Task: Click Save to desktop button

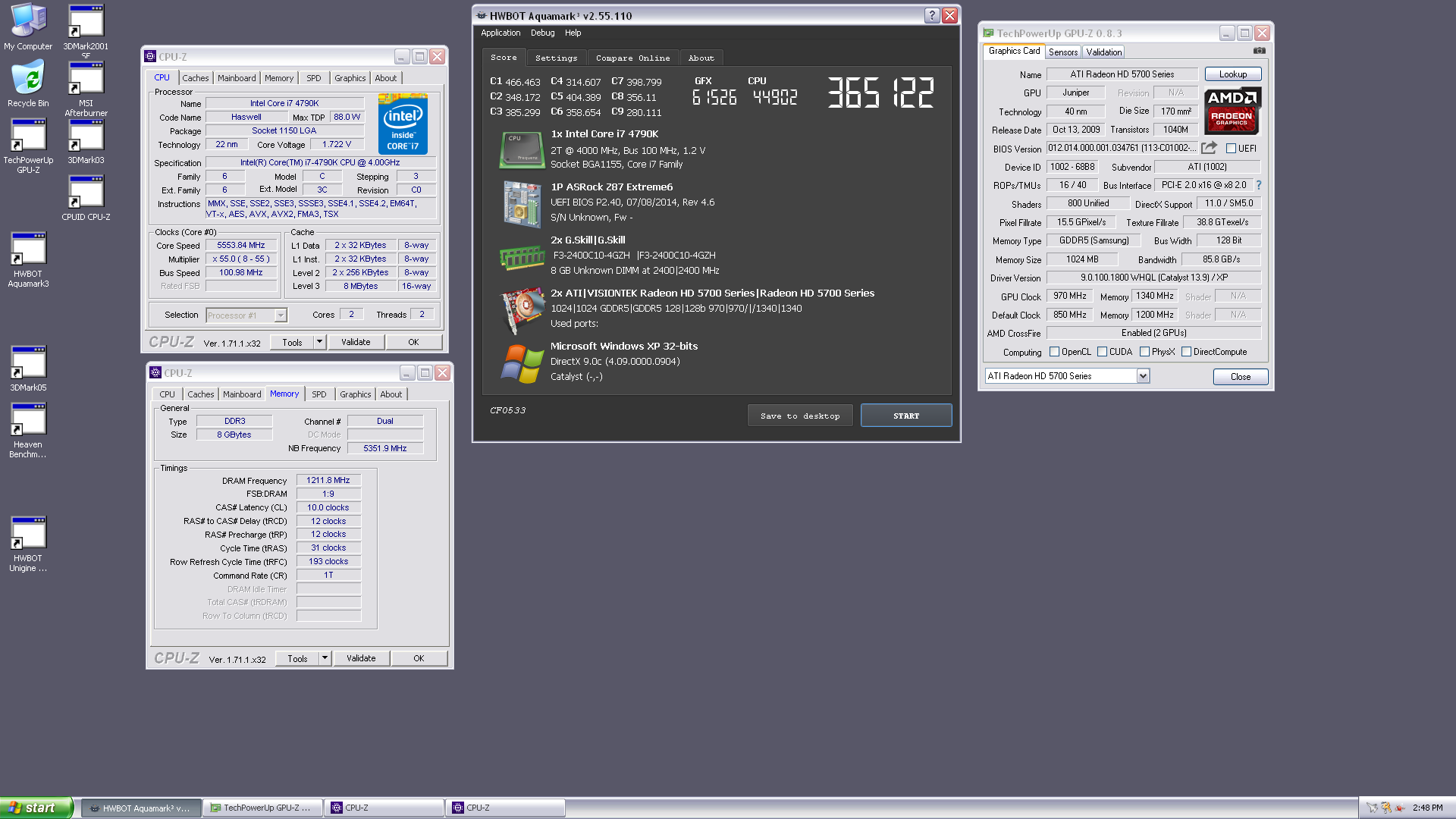Action: (x=800, y=416)
